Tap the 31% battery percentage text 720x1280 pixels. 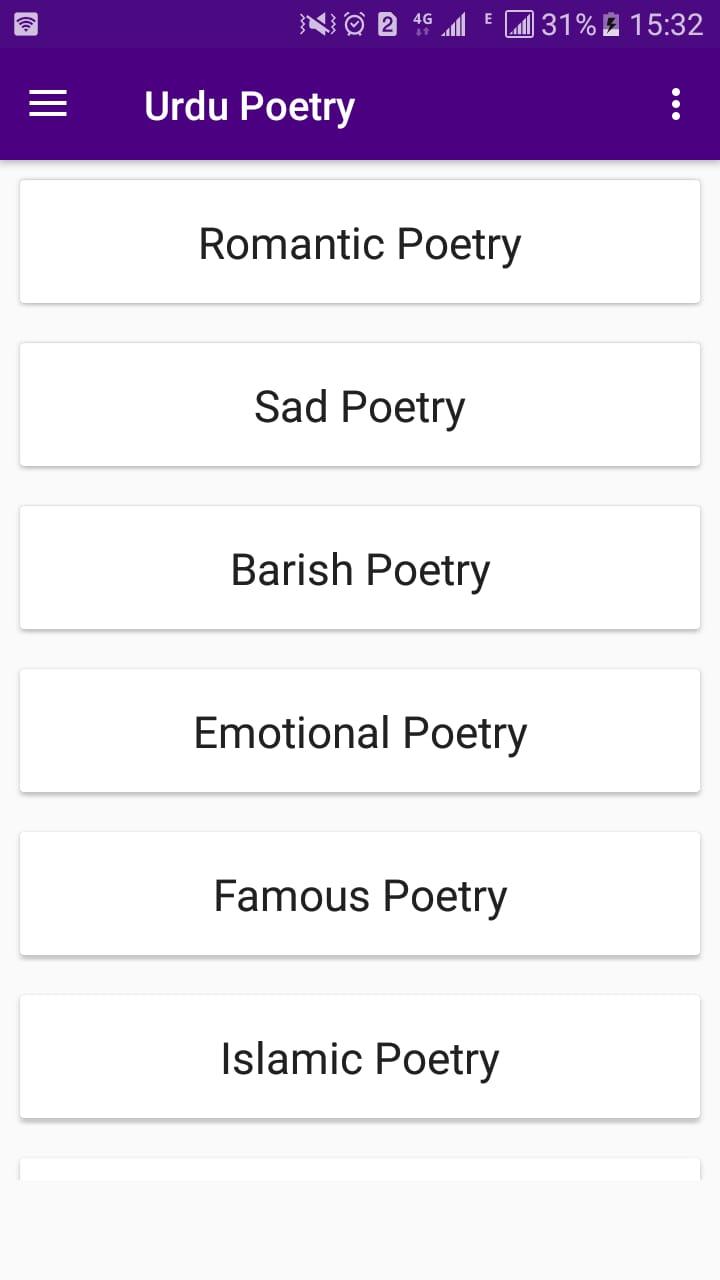568,24
